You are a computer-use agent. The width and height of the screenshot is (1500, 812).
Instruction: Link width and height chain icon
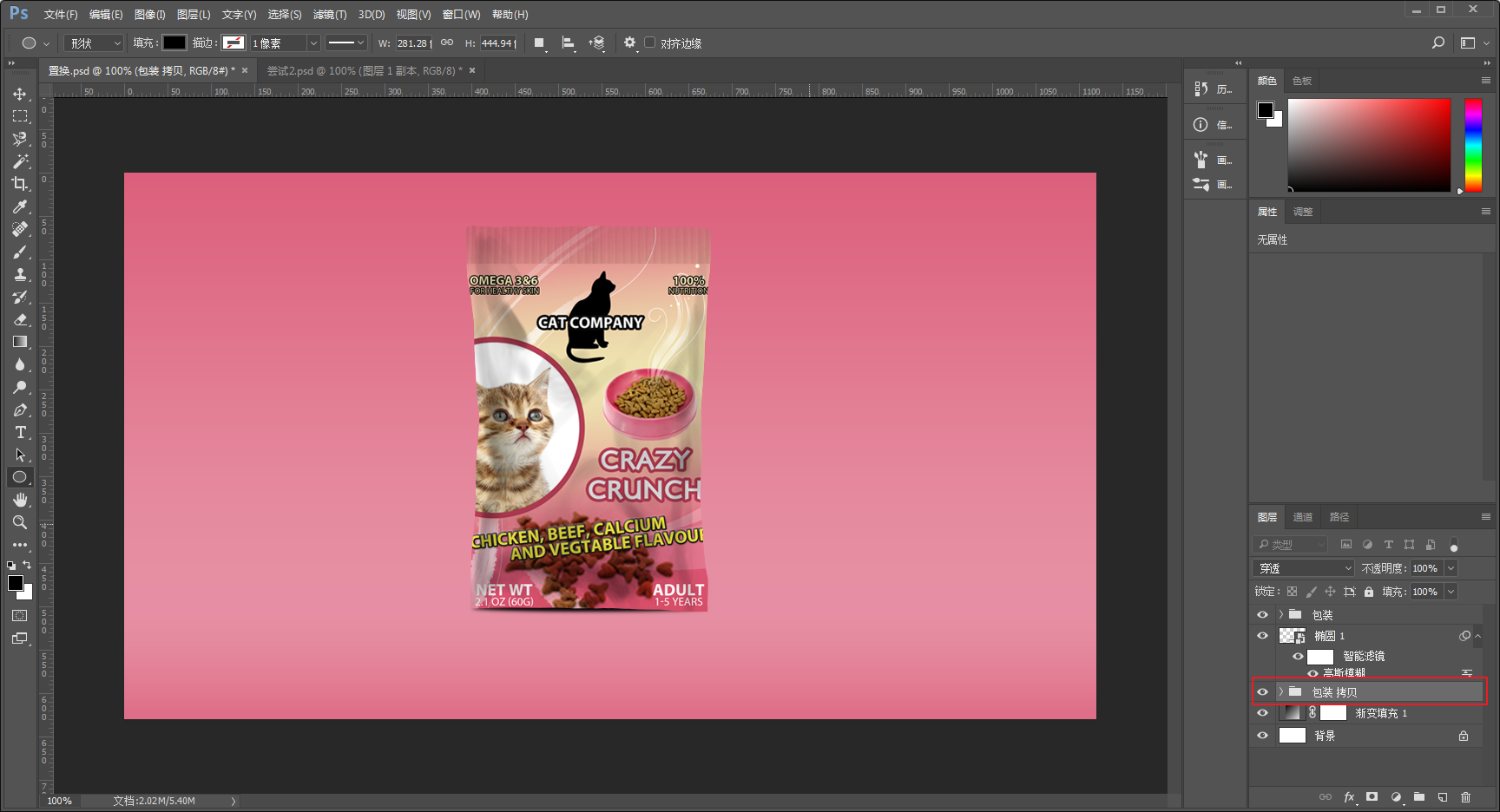coord(447,43)
